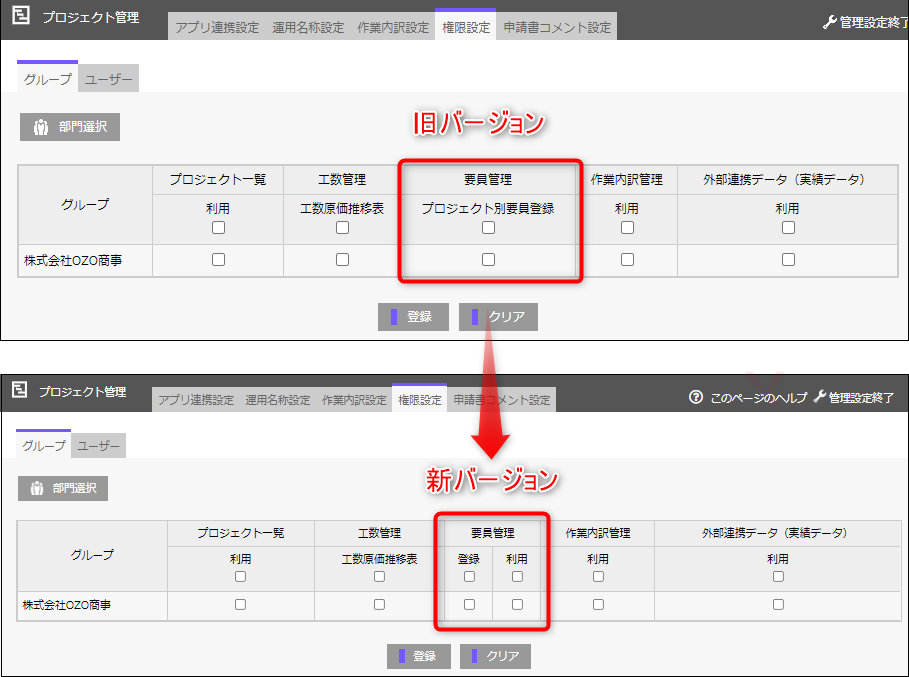Enable the 登録 header checkbox under 要員管理
The image size is (909, 677).
(x=469, y=576)
